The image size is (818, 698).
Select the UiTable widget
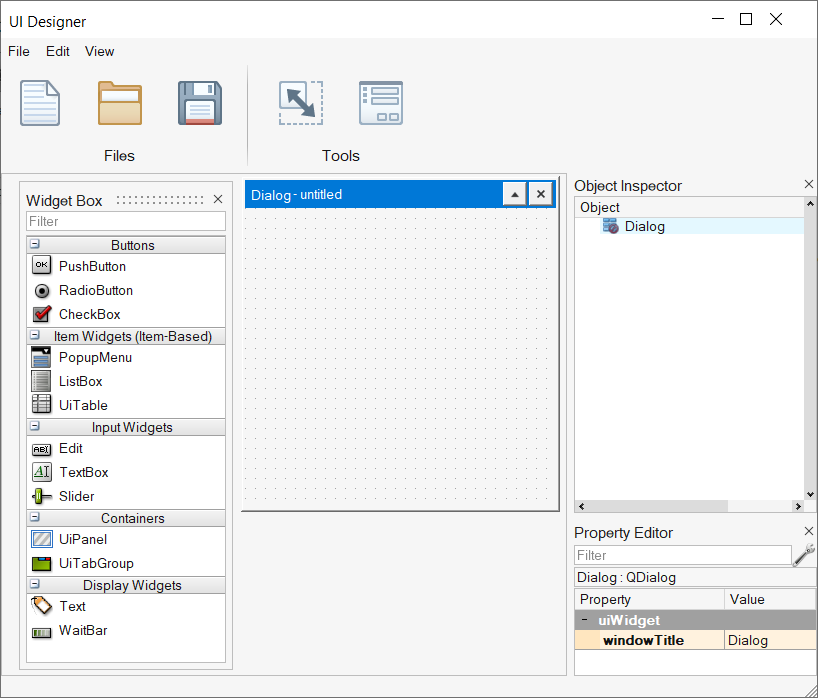pos(83,405)
